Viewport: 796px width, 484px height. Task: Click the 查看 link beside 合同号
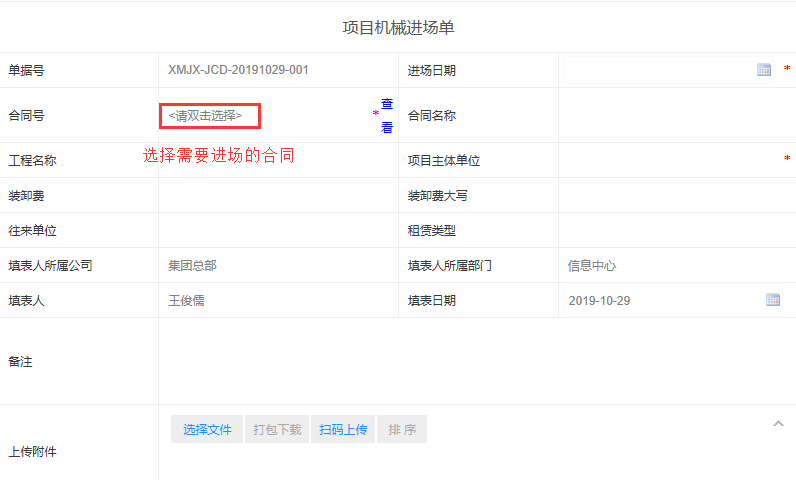387,115
